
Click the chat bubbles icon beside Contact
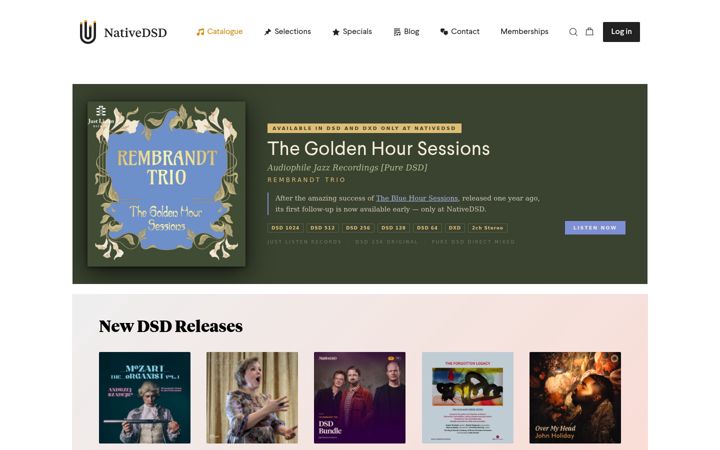point(444,32)
